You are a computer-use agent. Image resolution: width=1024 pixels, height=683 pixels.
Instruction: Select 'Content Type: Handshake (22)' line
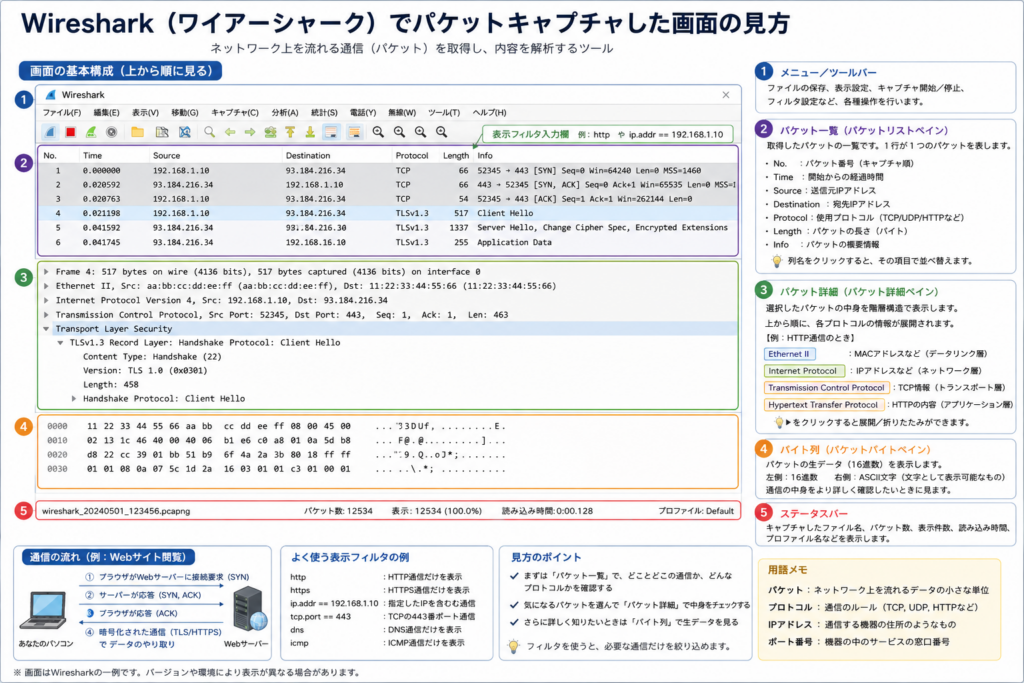(152, 357)
